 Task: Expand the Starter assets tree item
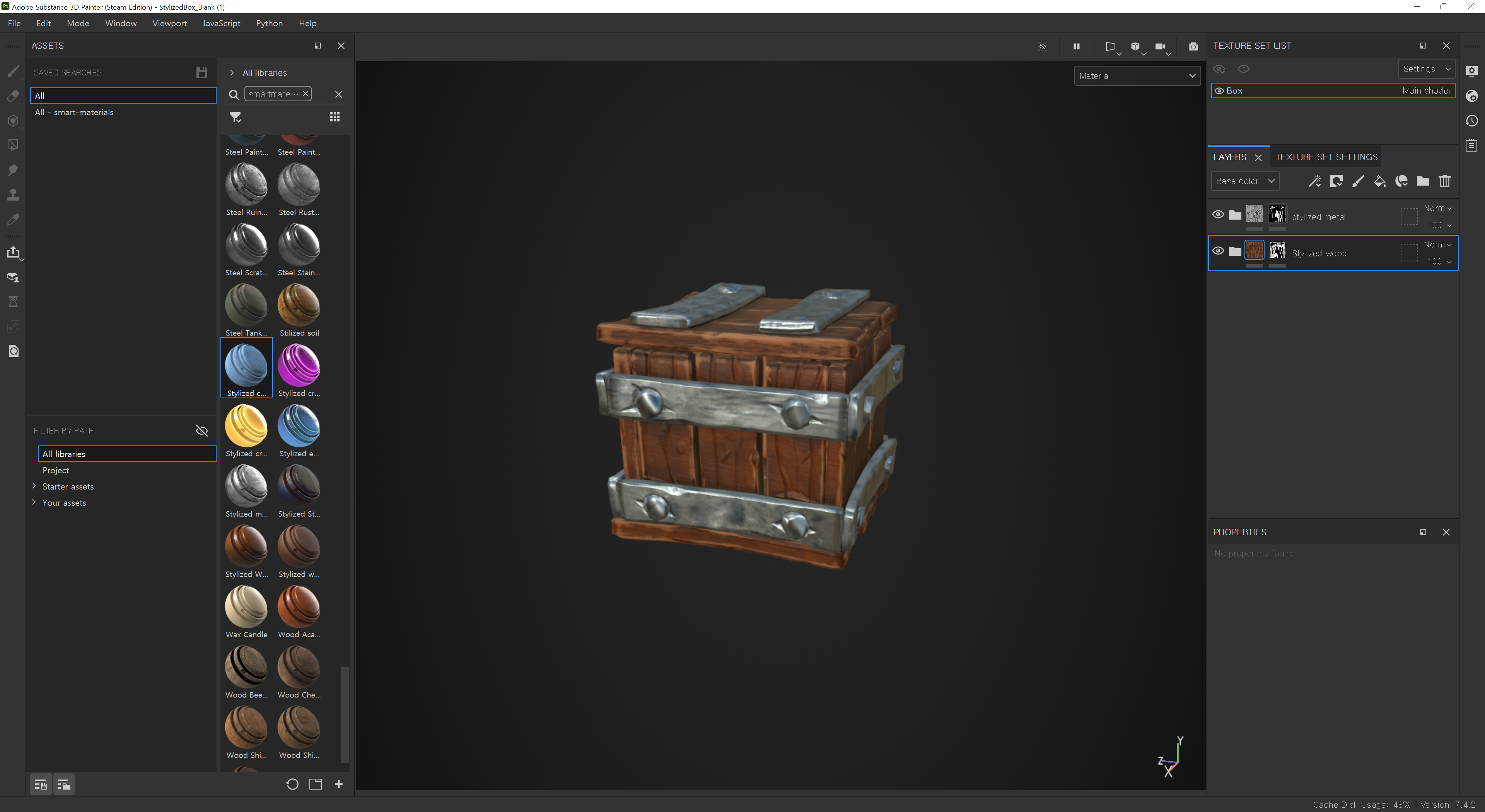(x=34, y=486)
